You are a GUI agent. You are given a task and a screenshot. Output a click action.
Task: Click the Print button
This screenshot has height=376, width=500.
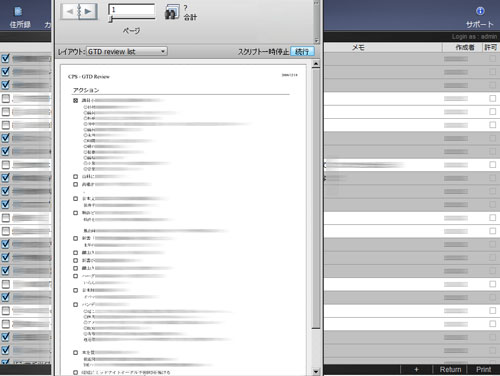[x=483, y=369]
